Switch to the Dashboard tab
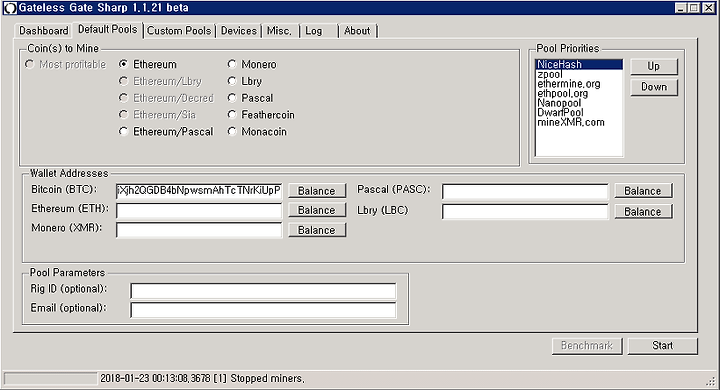Image resolution: width=720 pixels, height=390 pixels. point(44,31)
